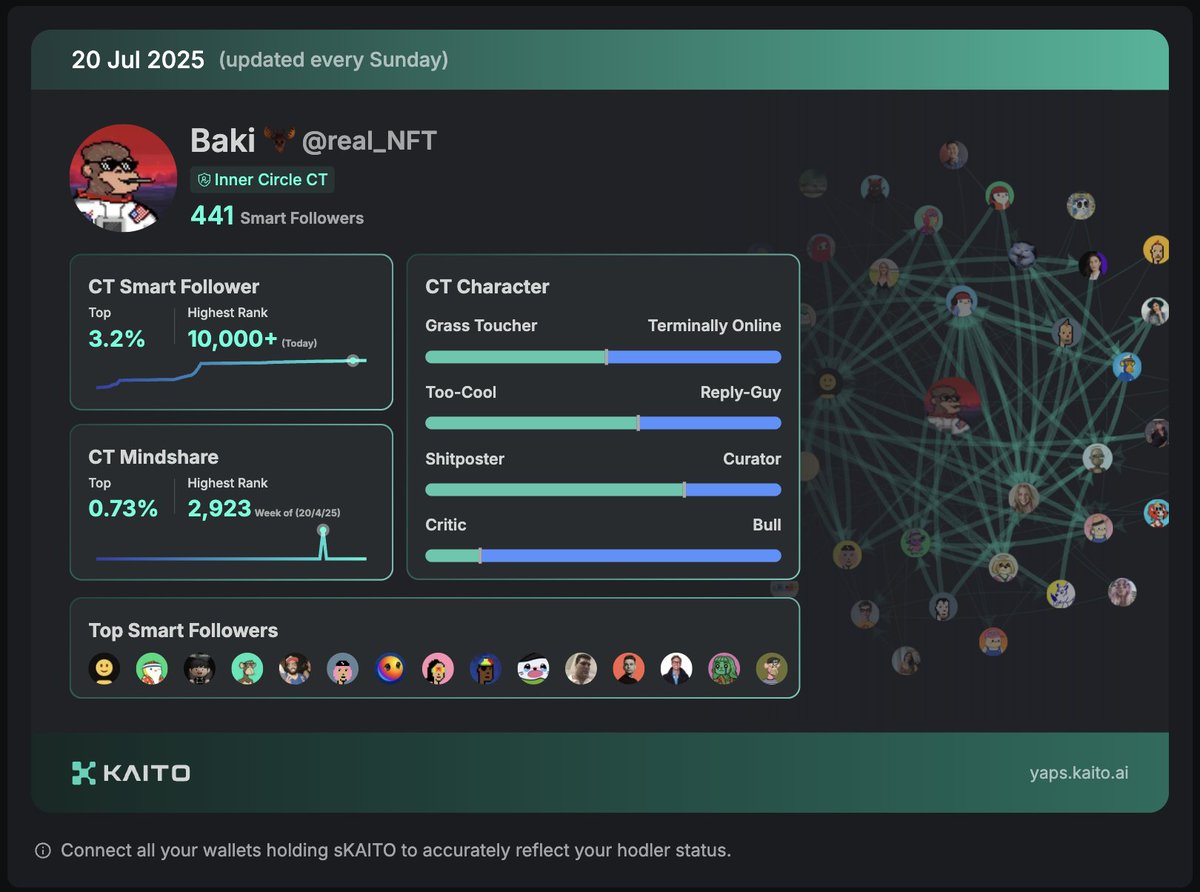Image resolution: width=1200 pixels, height=892 pixels.
Task: Click the Terminally Online label
Action: [x=714, y=326]
